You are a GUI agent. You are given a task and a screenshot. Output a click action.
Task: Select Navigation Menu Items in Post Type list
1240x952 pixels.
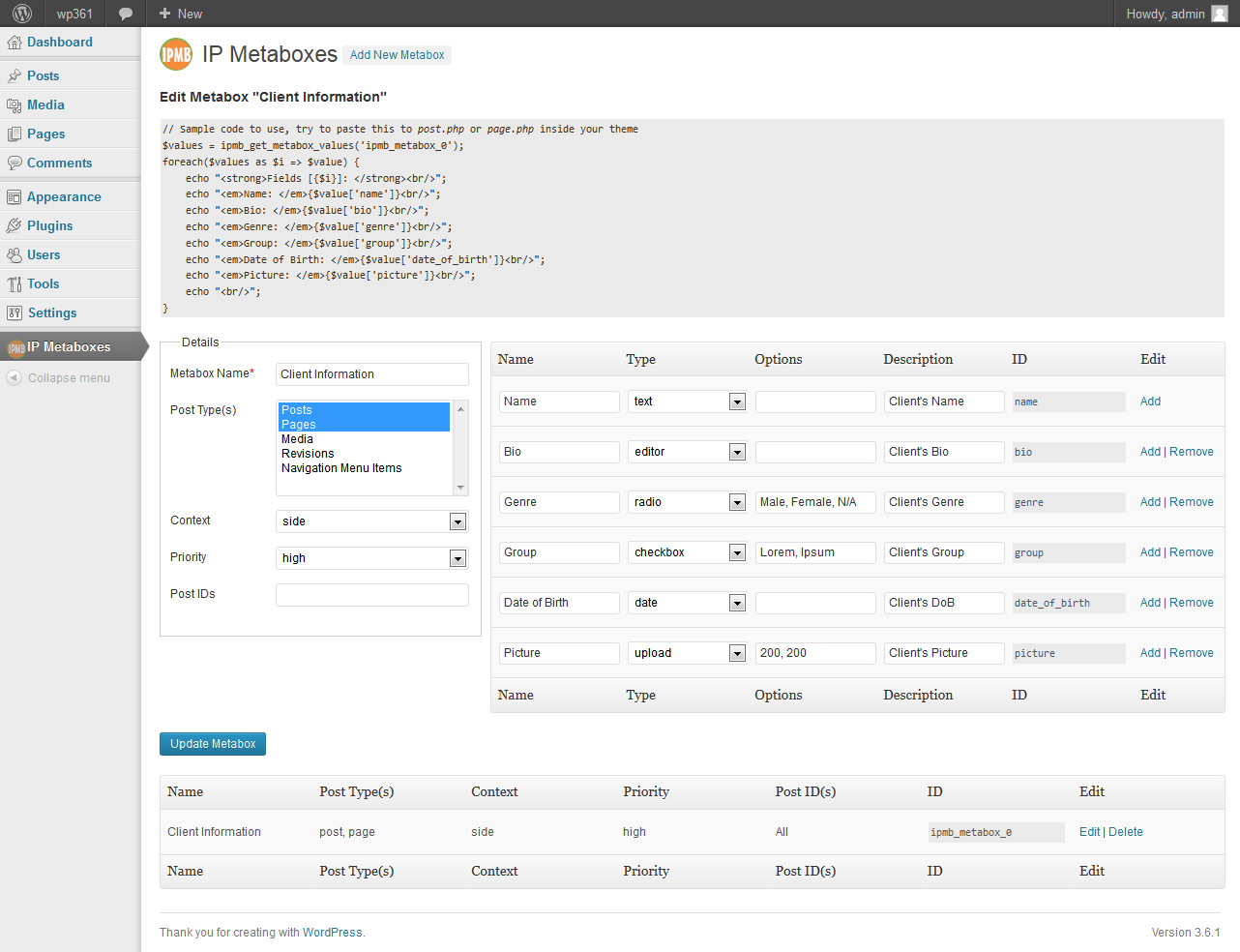(366, 468)
